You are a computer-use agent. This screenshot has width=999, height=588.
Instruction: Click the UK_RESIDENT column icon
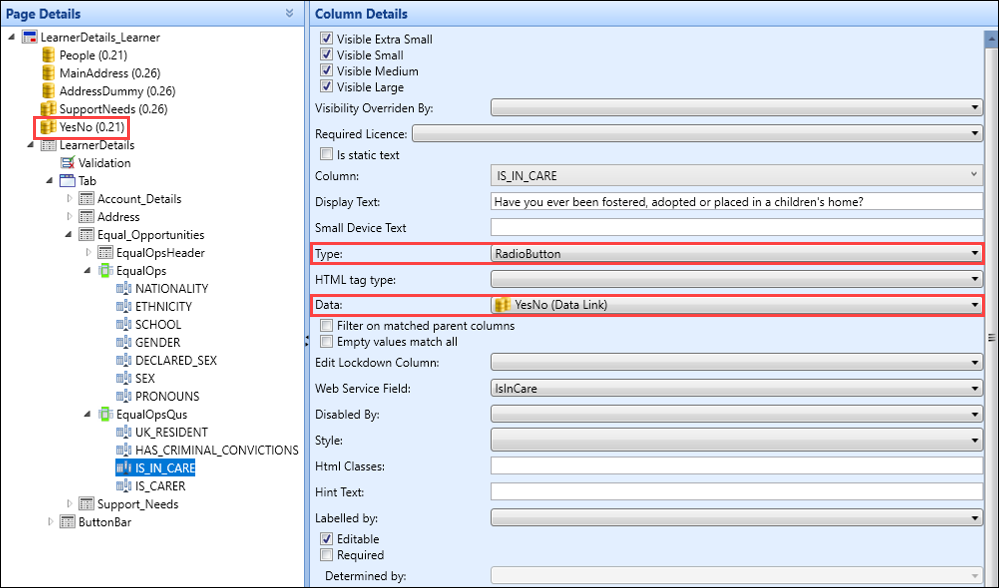point(124,432)
